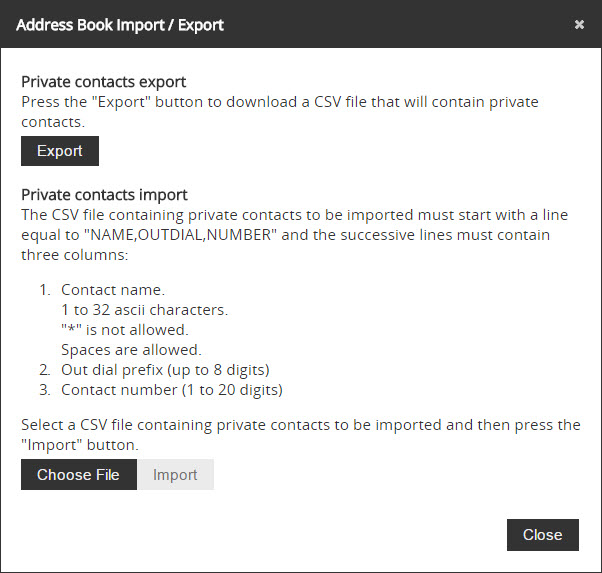
Task: Click the list number 1 marker
Action: [44, 290]
